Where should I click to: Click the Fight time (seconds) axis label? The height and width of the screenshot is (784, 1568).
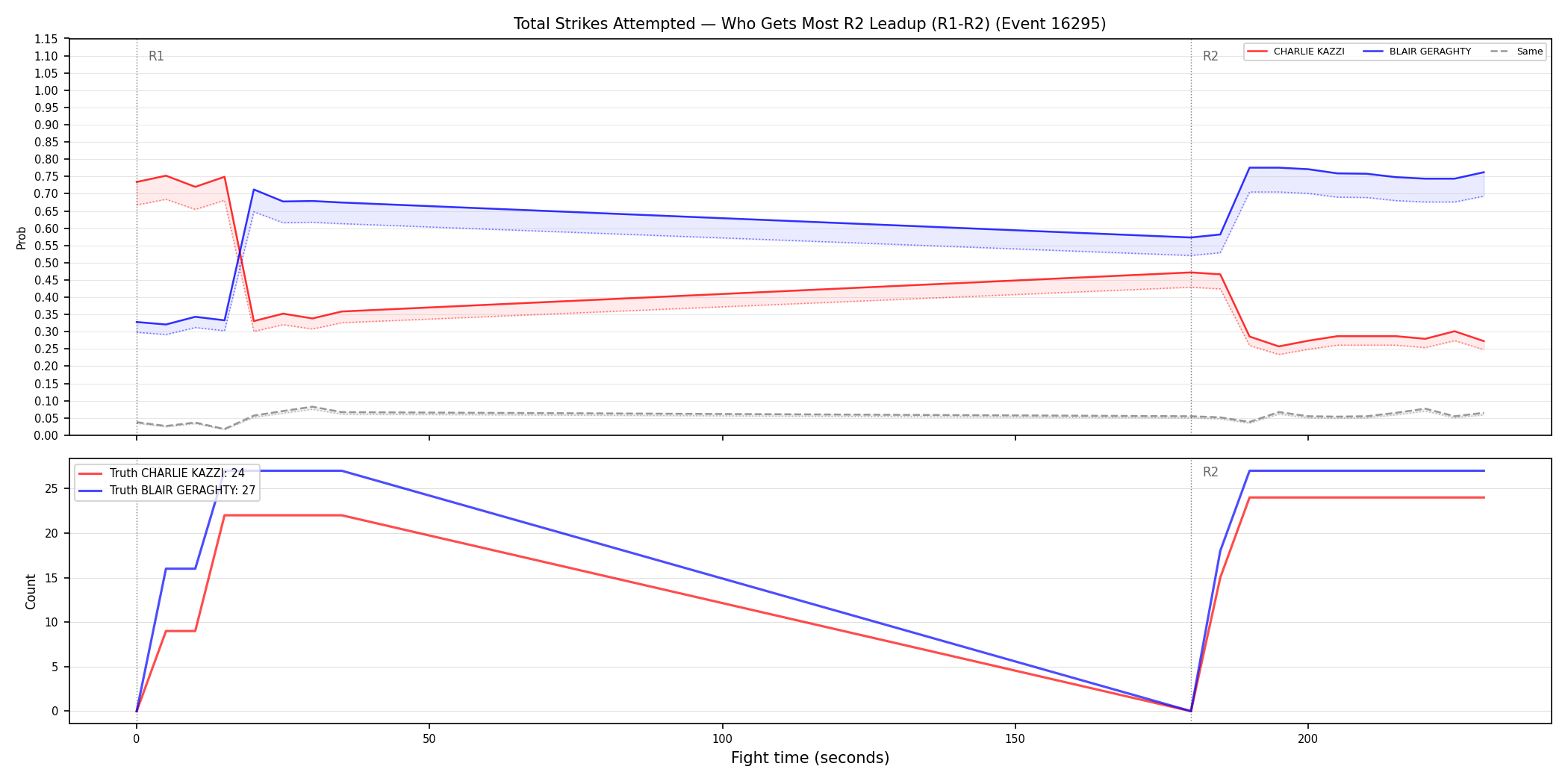(x=810, y=758)
